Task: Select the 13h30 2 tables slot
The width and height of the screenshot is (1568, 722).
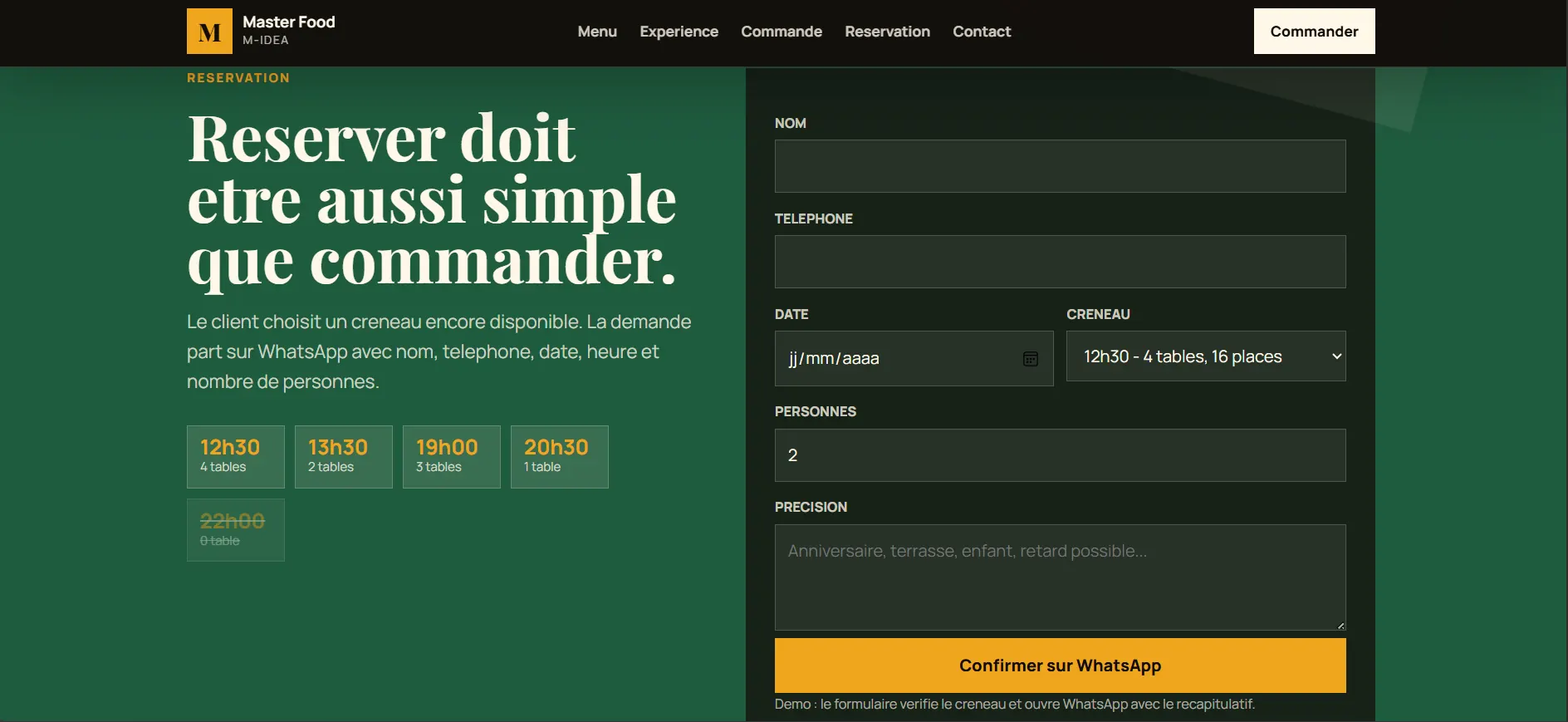Action: click(x=344, y=457)
